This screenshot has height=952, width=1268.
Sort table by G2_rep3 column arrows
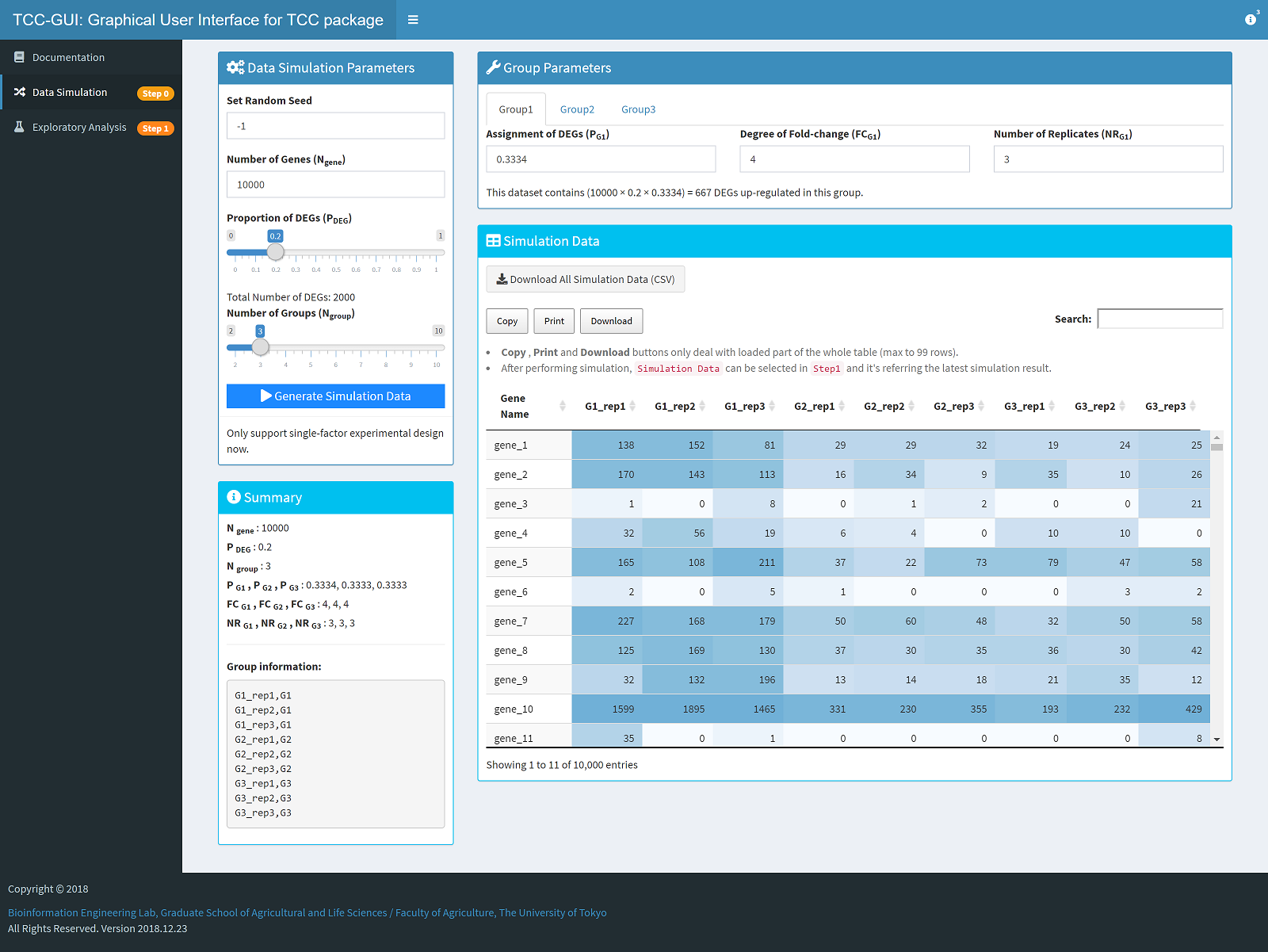click(981, 406)
